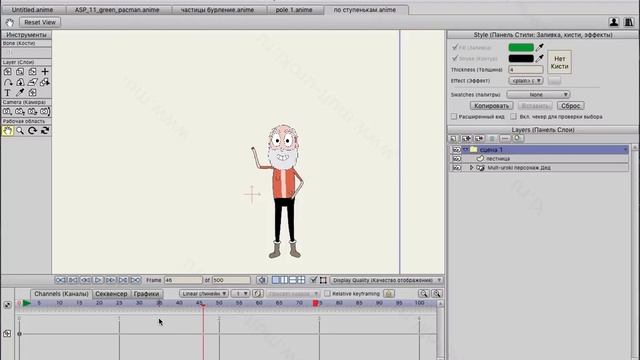Hide the сцена 1 layer
This screenshot has height=360, width=640.
(x=456, y=150)
